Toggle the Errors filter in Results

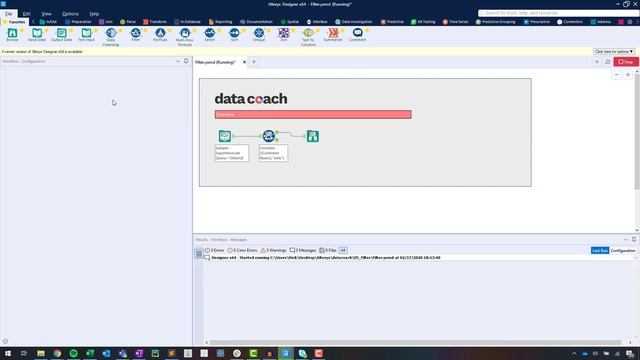click(214, 250)
